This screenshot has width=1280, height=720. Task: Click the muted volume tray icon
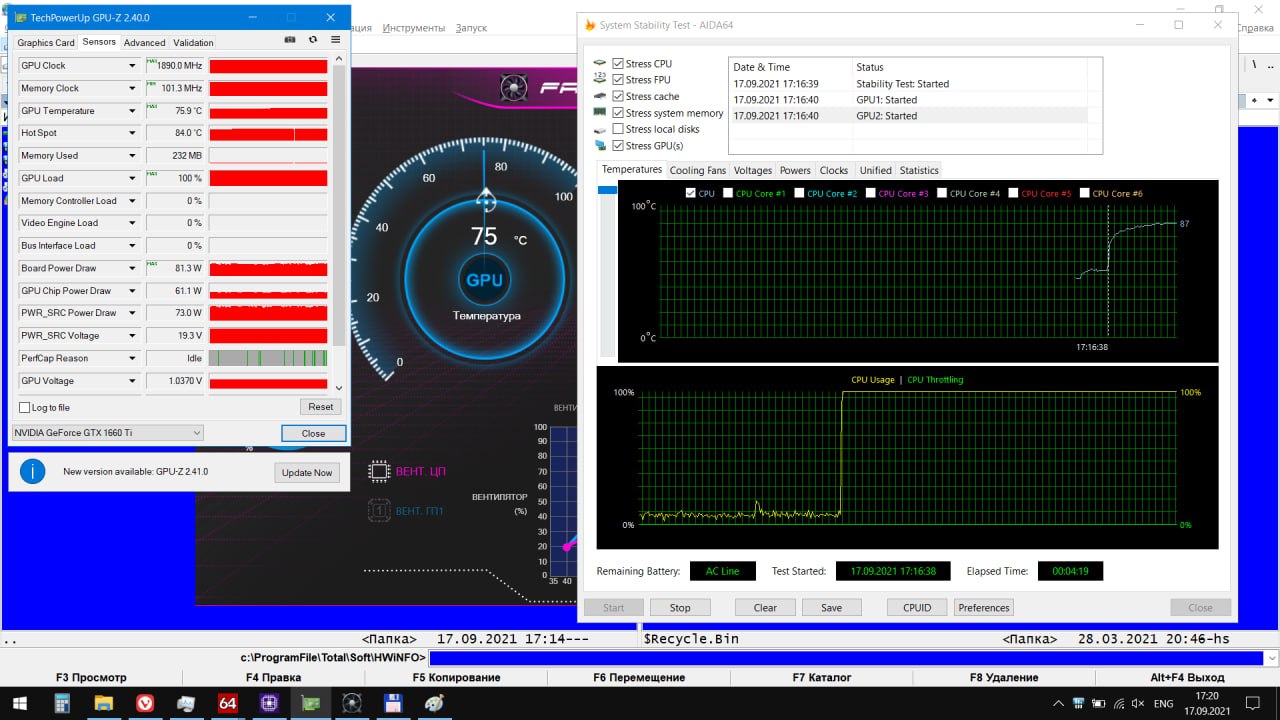click(x=1137, y=703)
